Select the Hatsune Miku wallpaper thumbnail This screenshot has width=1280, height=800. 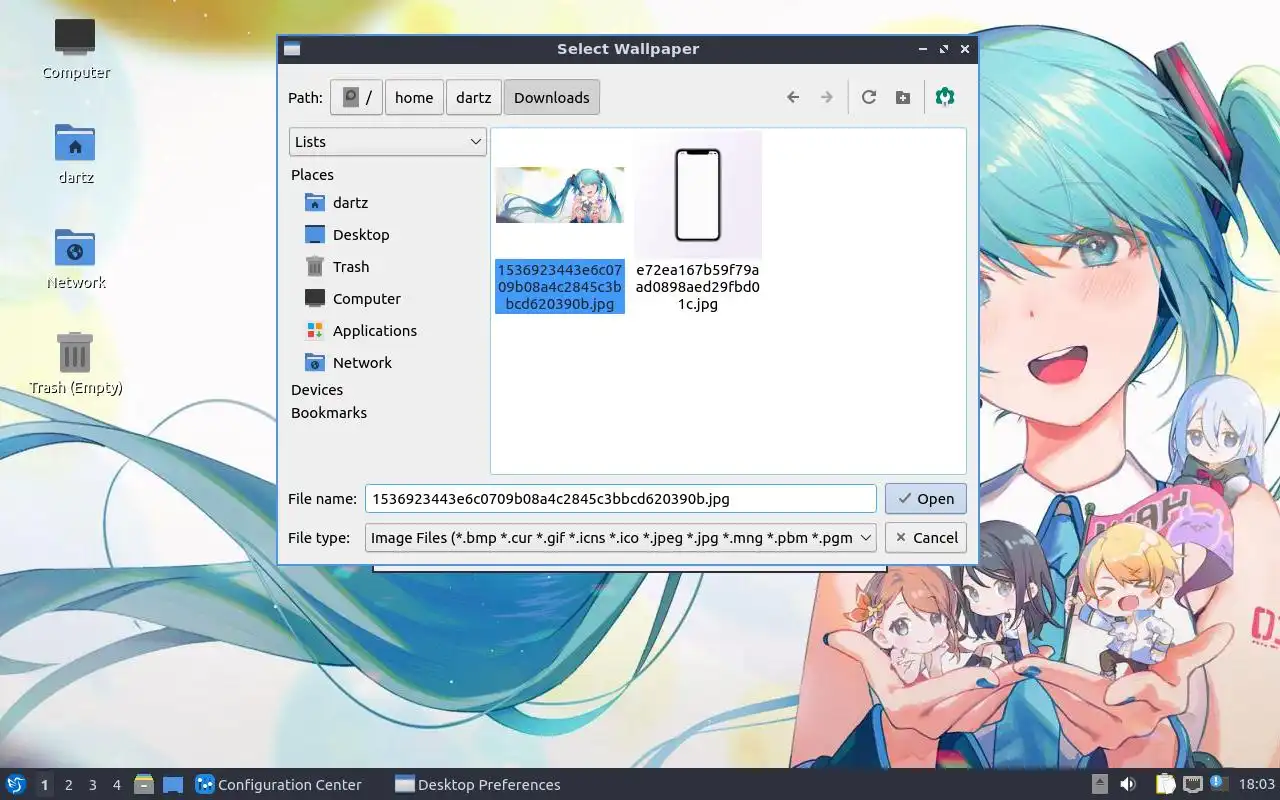[x=560, y=195]
